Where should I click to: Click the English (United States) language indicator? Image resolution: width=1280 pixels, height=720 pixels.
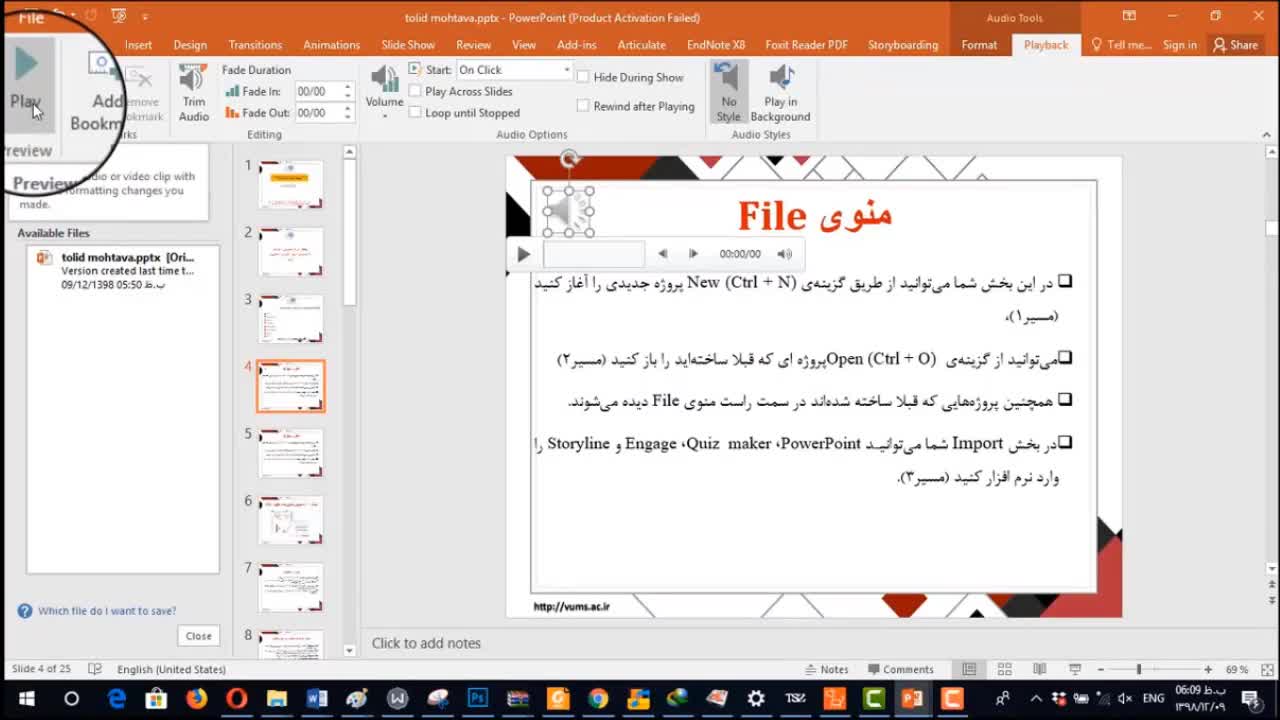pyautogui.click(x=171, y=669)
